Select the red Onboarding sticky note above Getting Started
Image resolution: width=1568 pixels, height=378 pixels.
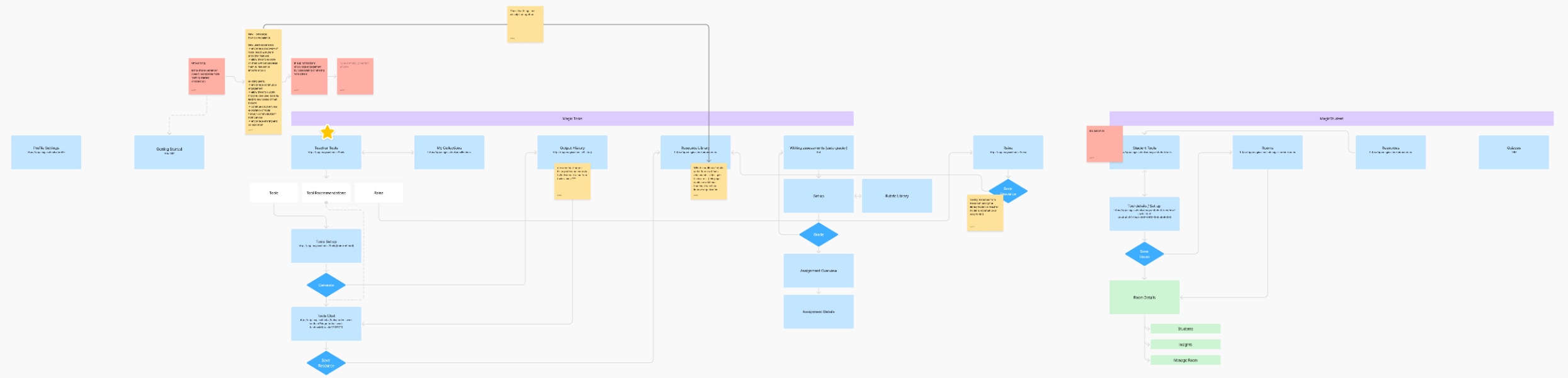207,77
